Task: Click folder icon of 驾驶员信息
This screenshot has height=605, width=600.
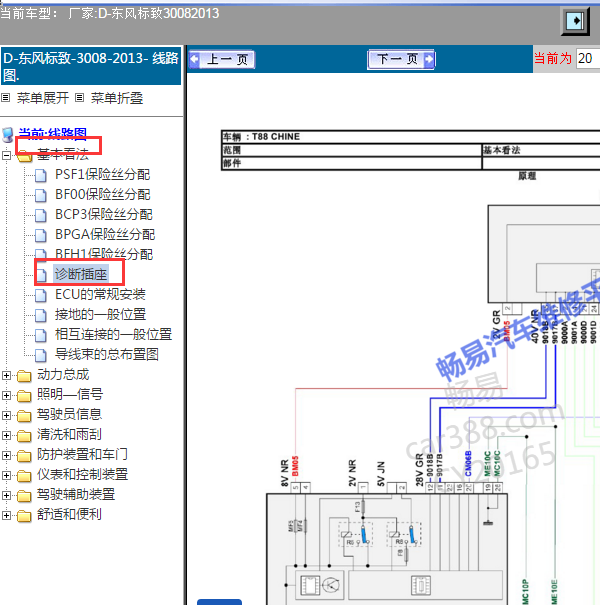Action: pos(24,416)
